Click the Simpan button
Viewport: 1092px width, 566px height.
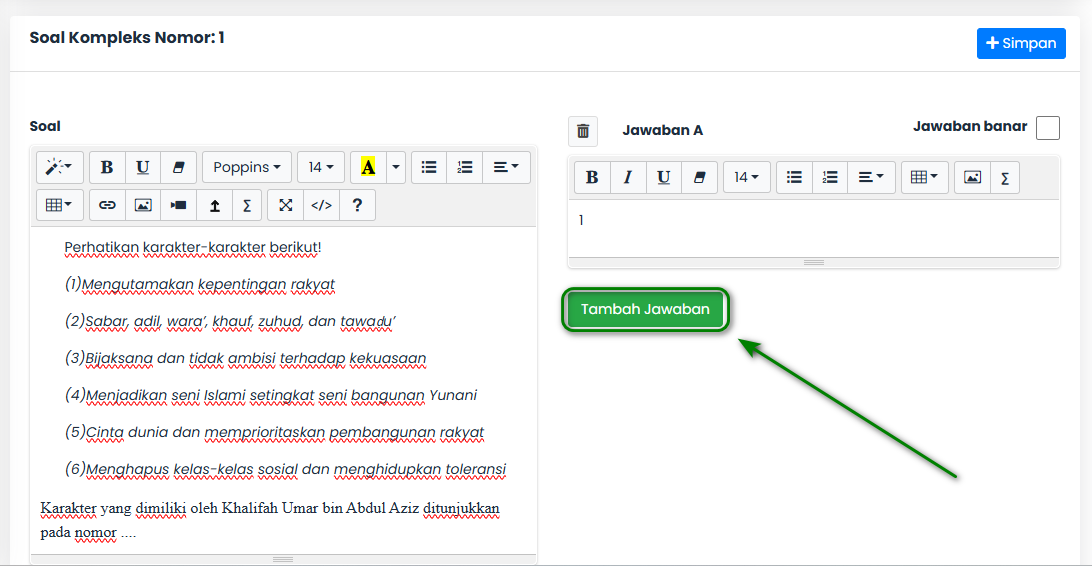[x=1021, y=43]
